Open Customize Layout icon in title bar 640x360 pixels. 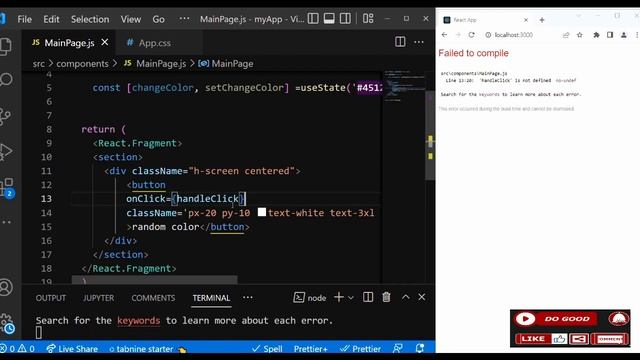point(368,19)
